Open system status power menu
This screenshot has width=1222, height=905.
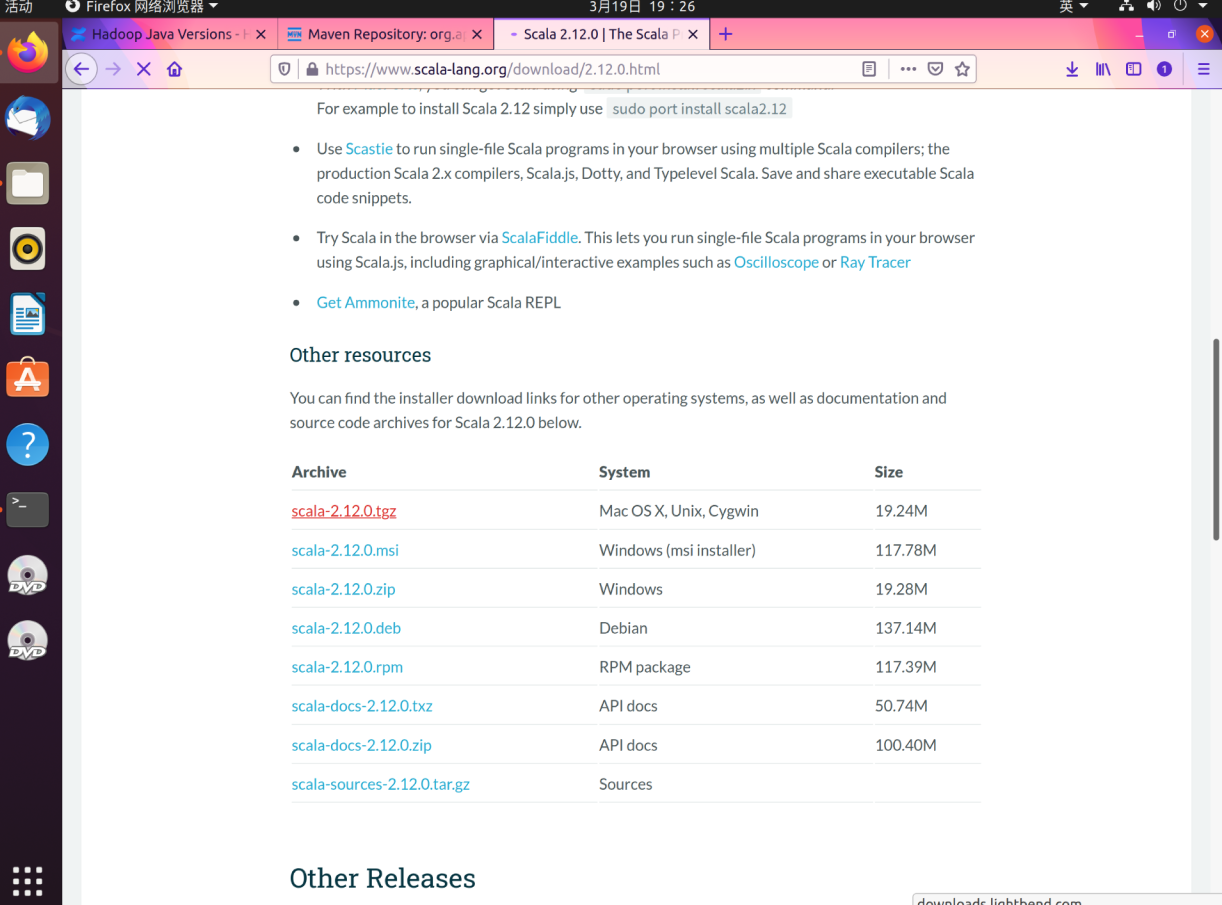pos(1188,7)
